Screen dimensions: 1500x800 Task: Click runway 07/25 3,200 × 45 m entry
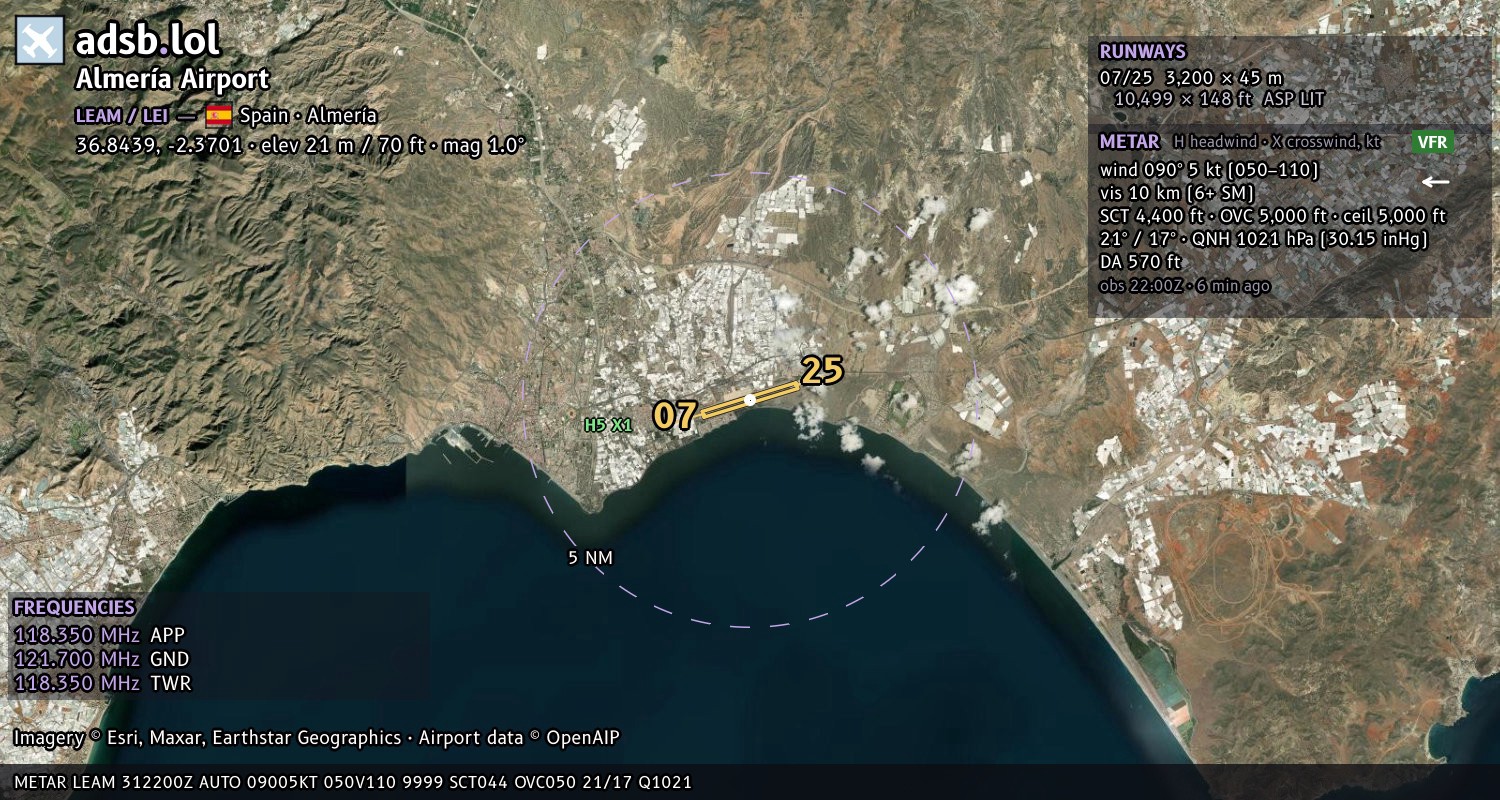click(1190, 77)
